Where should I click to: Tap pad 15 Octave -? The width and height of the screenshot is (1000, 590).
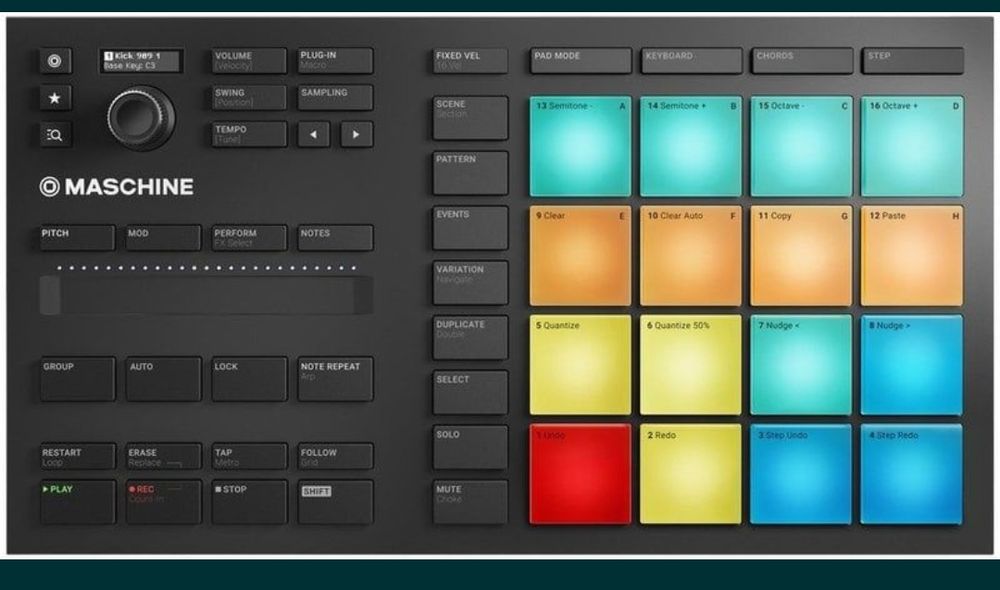click(x=802, y=146)
